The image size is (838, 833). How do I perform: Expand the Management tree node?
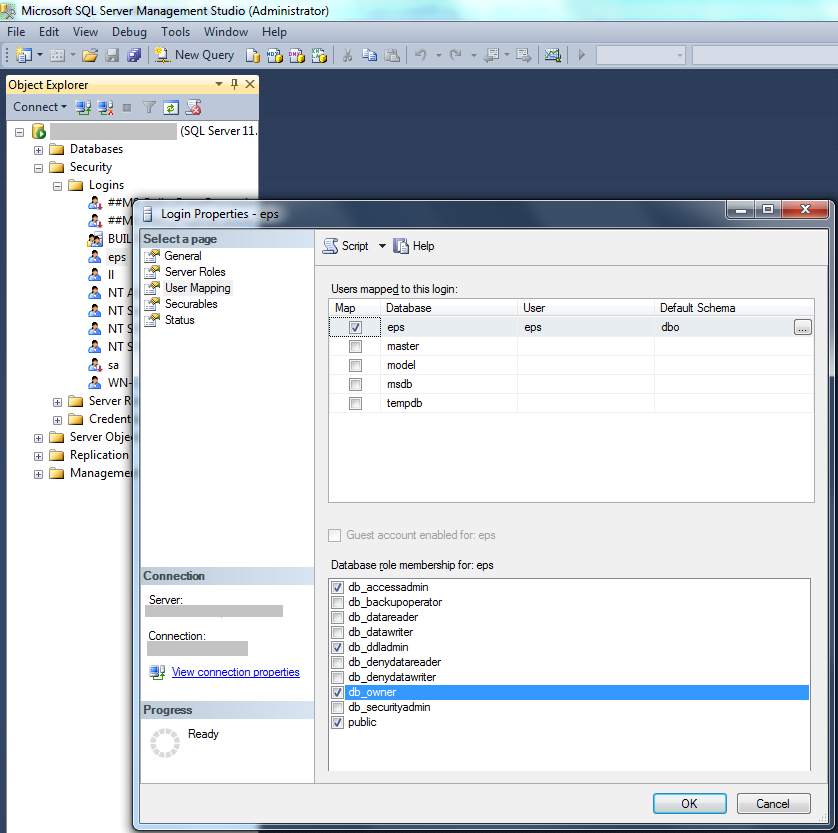click(38, 474)
